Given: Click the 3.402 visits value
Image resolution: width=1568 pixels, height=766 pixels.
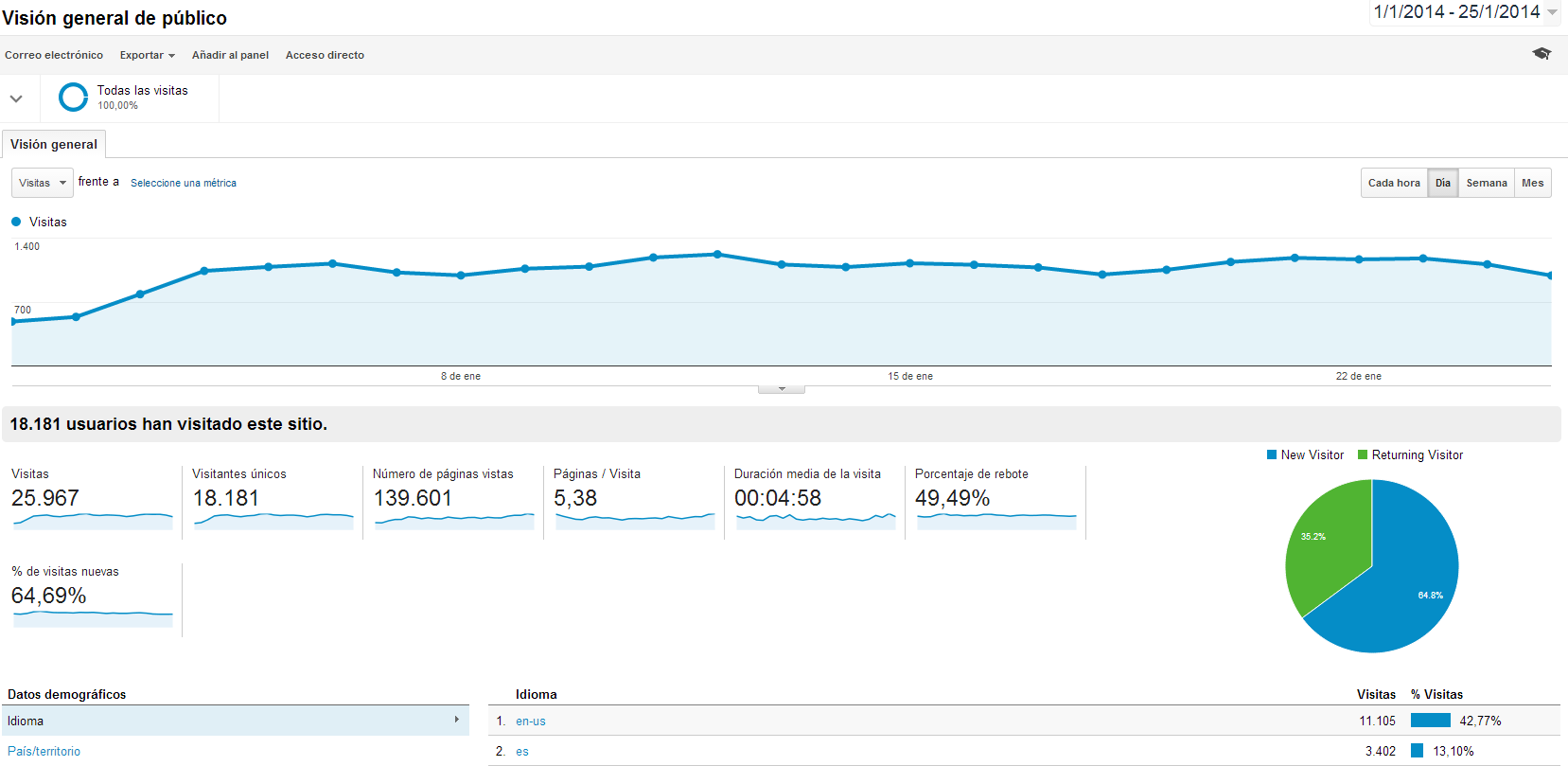Looking at the screenshot, I should click(1381, 751).
